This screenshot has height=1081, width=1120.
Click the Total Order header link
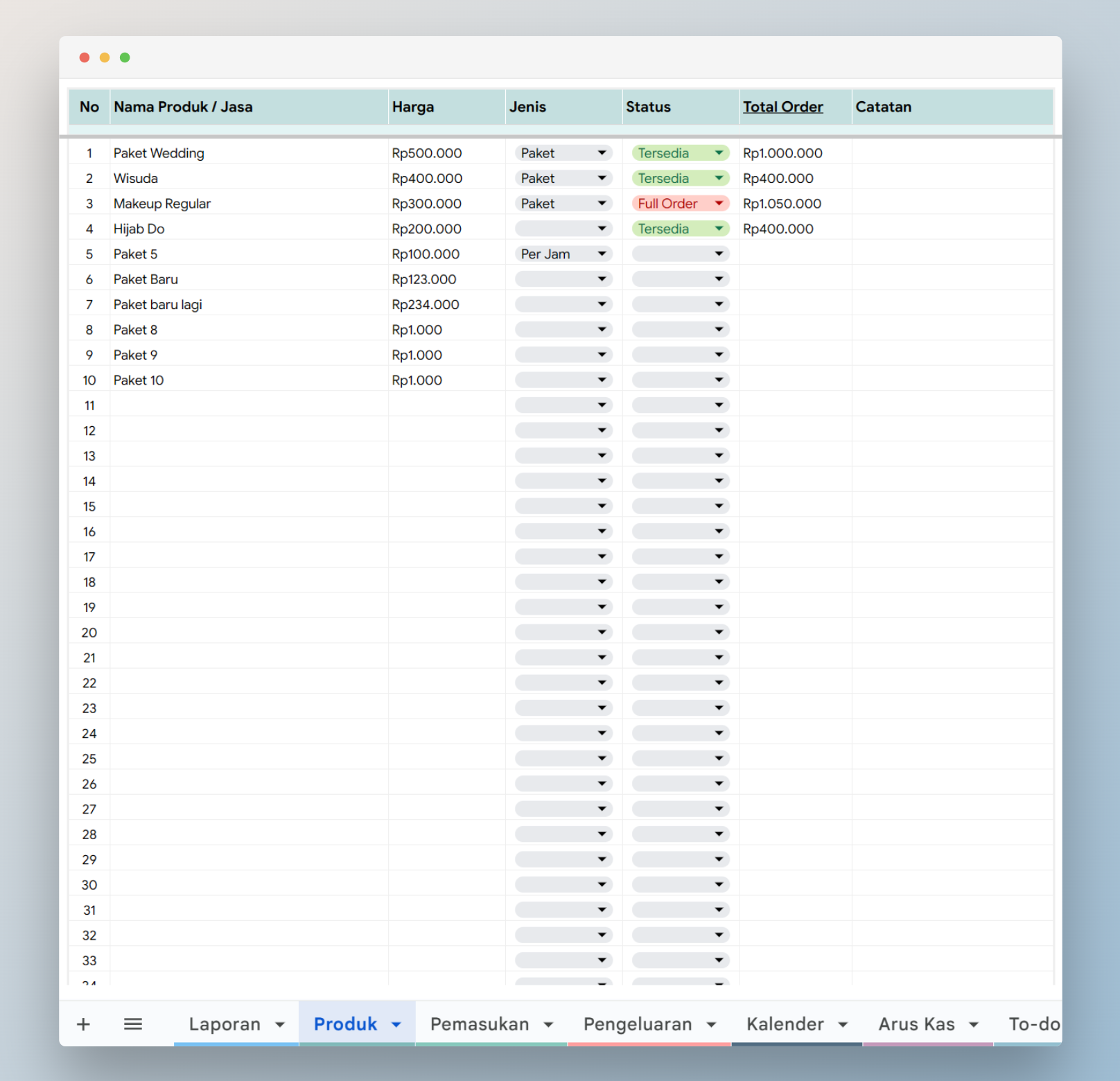pyautogui.click(x=783, y=107)
